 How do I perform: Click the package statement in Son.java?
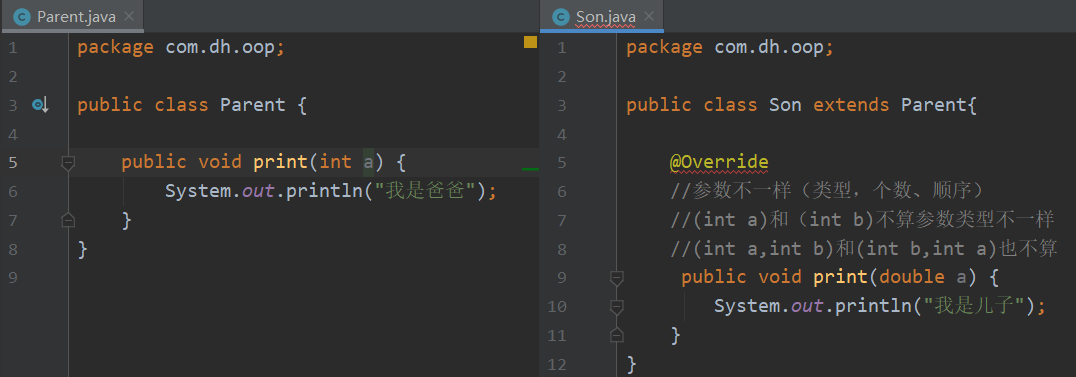[729, 48]
